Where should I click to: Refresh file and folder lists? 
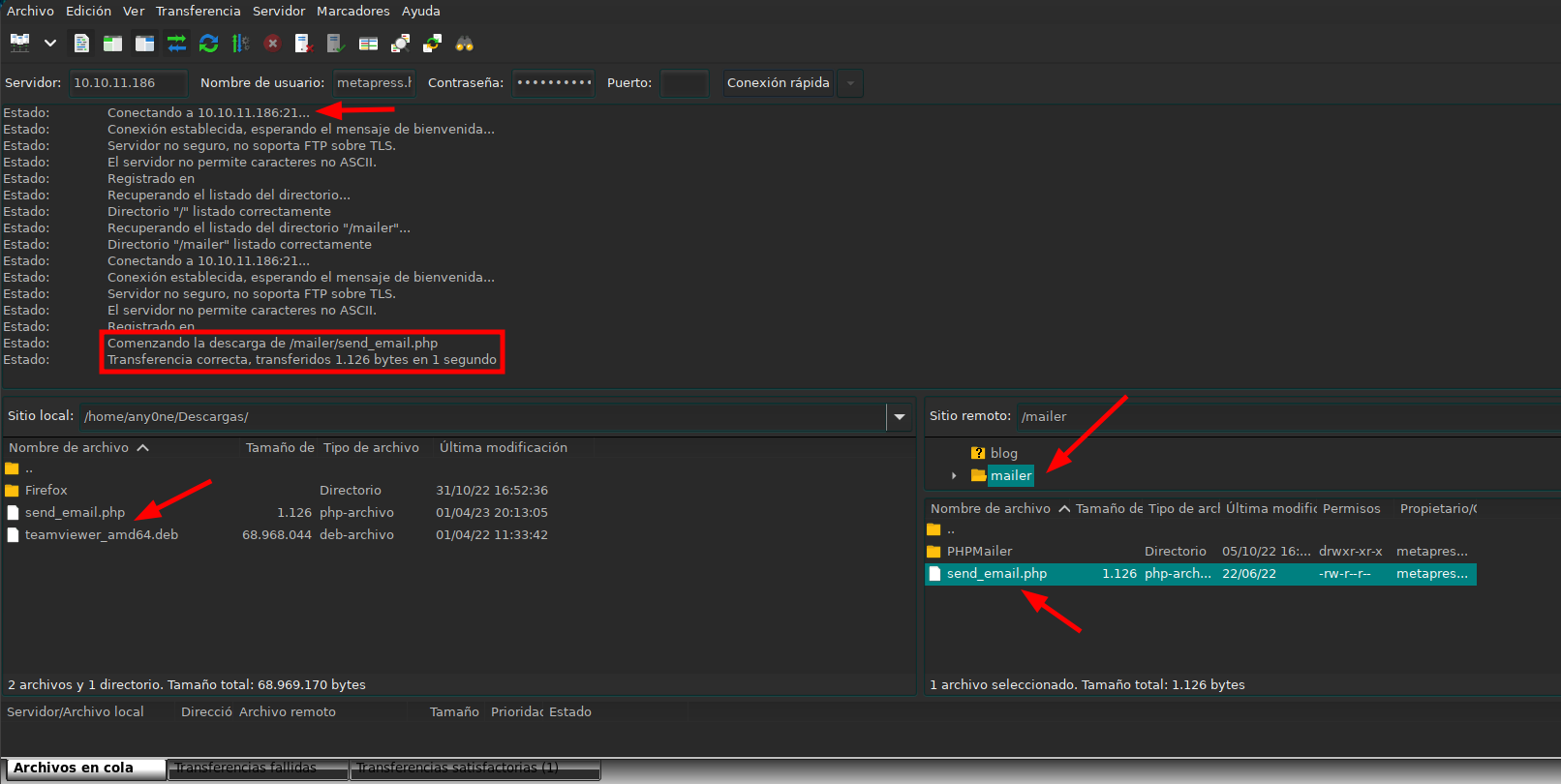point(208,43)
